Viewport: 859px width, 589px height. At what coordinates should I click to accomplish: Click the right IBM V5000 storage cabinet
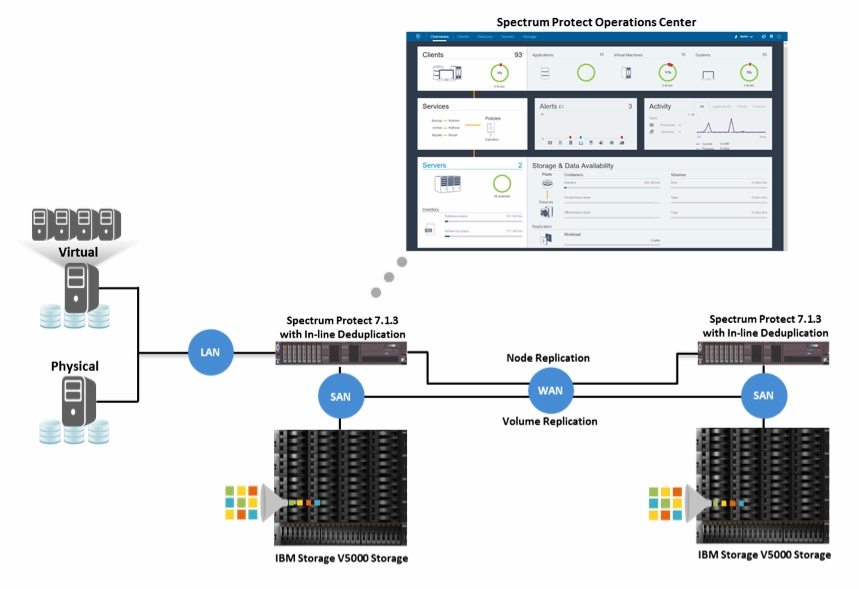(x=763, y=485)
